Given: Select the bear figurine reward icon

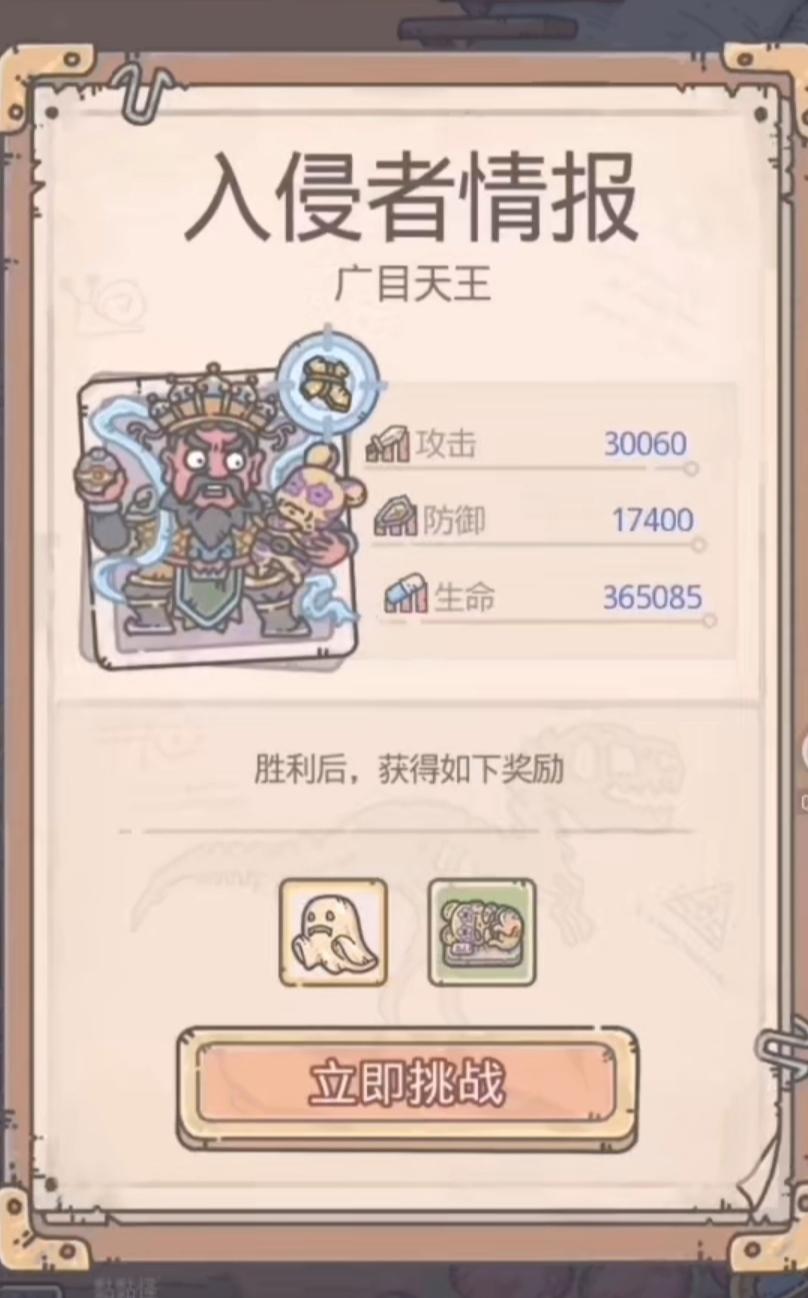Looking at the screenshot, I should (x=482, y=932).
